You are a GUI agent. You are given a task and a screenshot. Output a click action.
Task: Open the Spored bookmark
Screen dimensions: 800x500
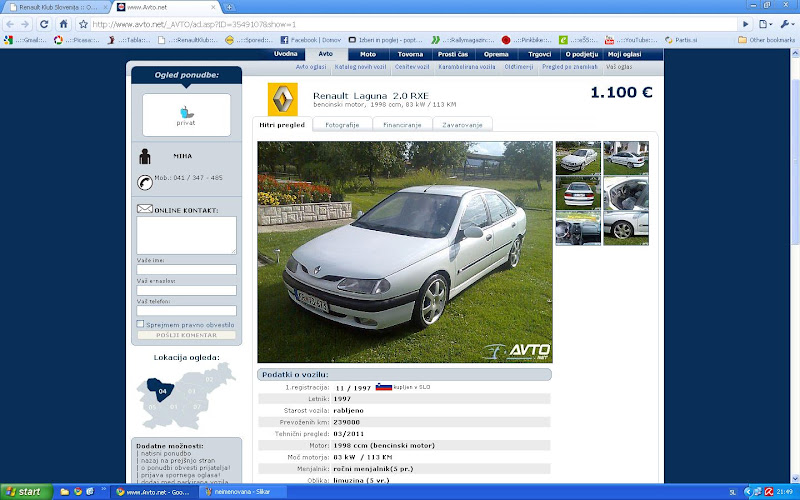pyautogui.click(x=248, y=40)
